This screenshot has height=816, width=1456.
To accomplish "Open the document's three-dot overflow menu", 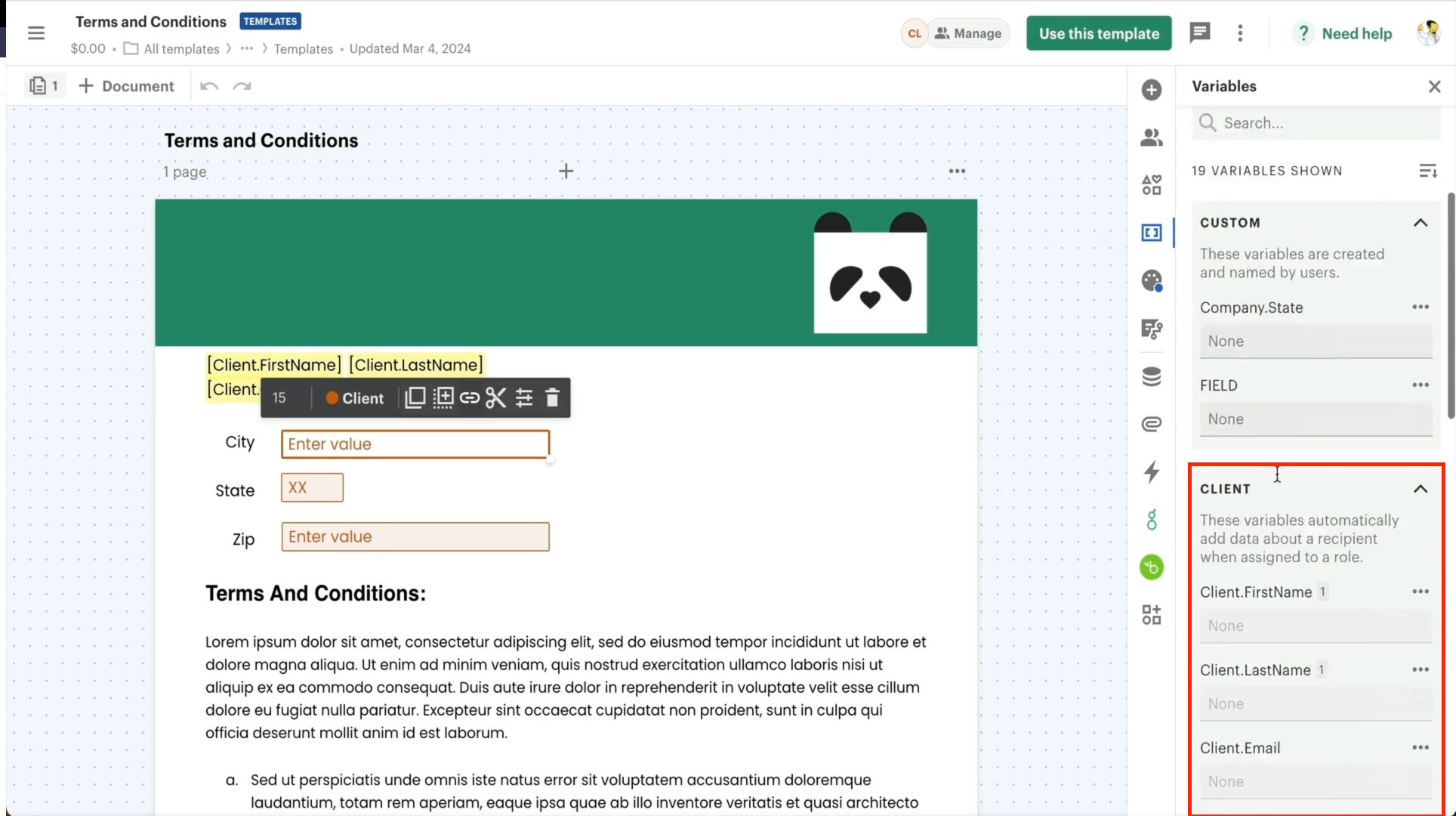I will [1239, 32].
